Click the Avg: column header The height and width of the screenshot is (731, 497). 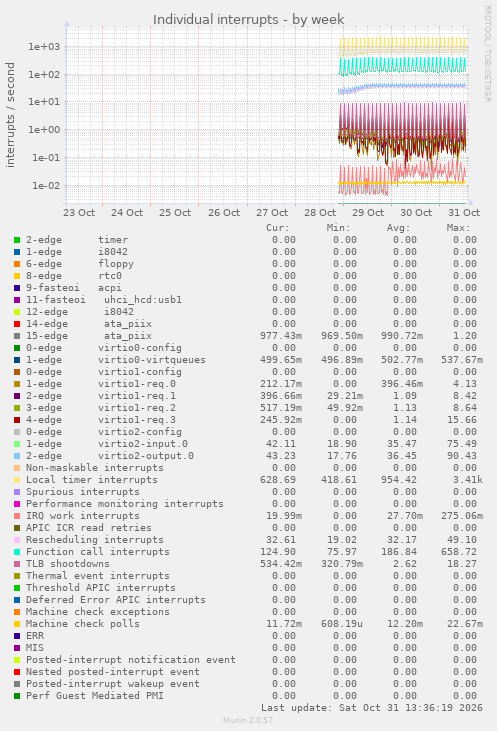(x=399, y=228)
